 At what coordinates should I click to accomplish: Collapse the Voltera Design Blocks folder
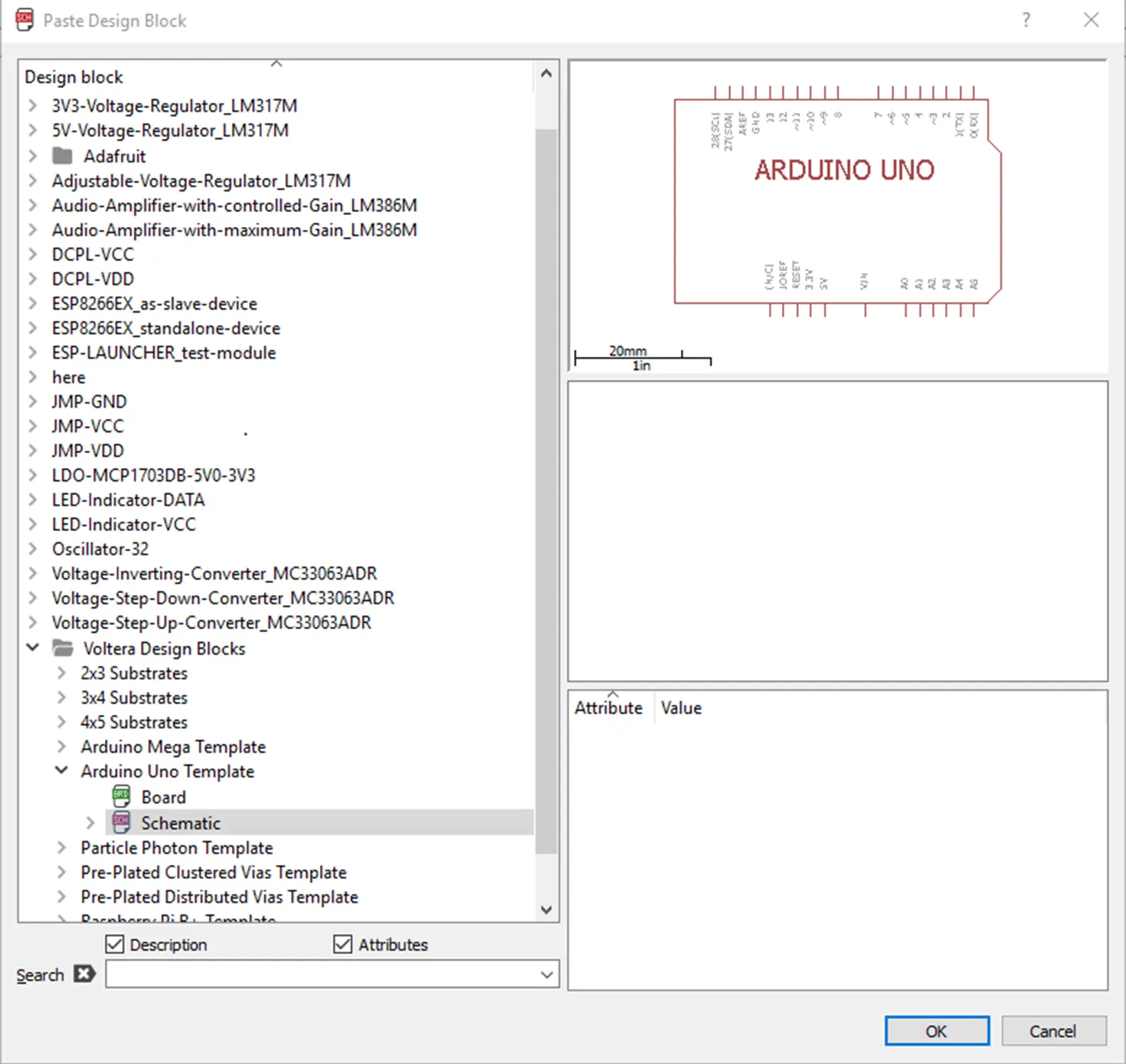33,648
